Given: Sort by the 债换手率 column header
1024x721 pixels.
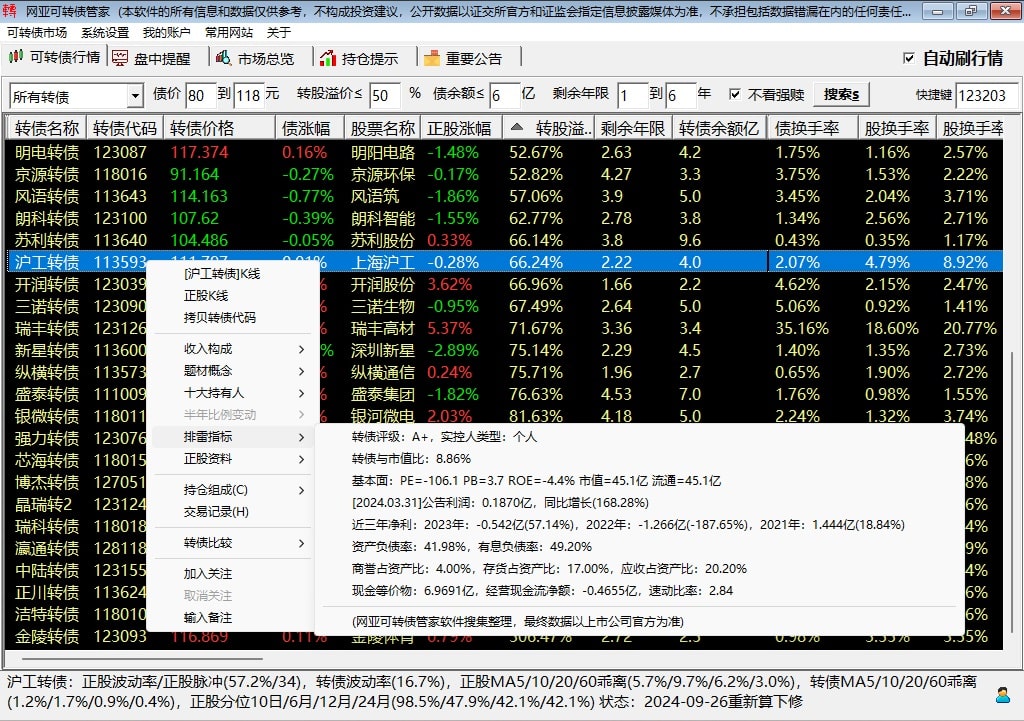Looking at the screenshot, I should click(812, 128).
